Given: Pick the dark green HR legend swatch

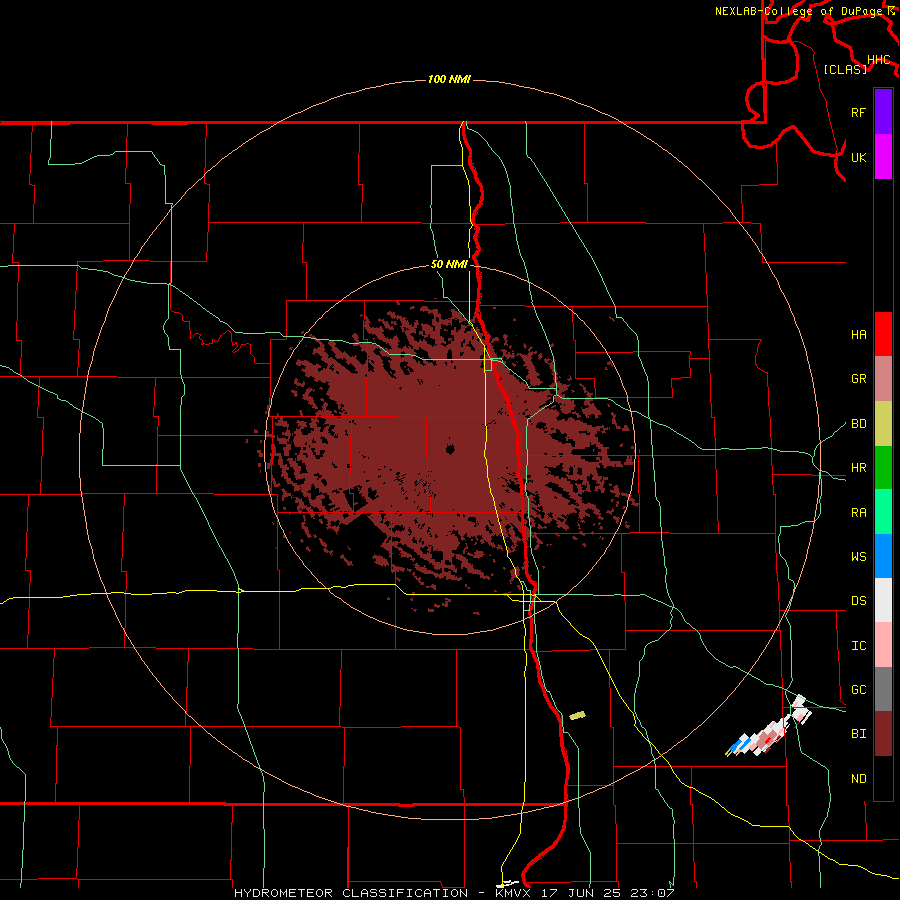Looking at the screenshot, I should (883, 468).
